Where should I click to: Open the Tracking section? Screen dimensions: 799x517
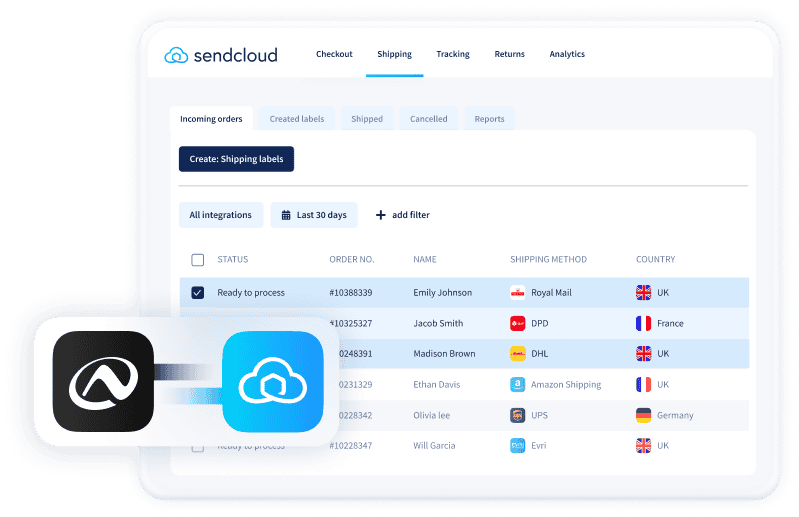coord(452,54)
